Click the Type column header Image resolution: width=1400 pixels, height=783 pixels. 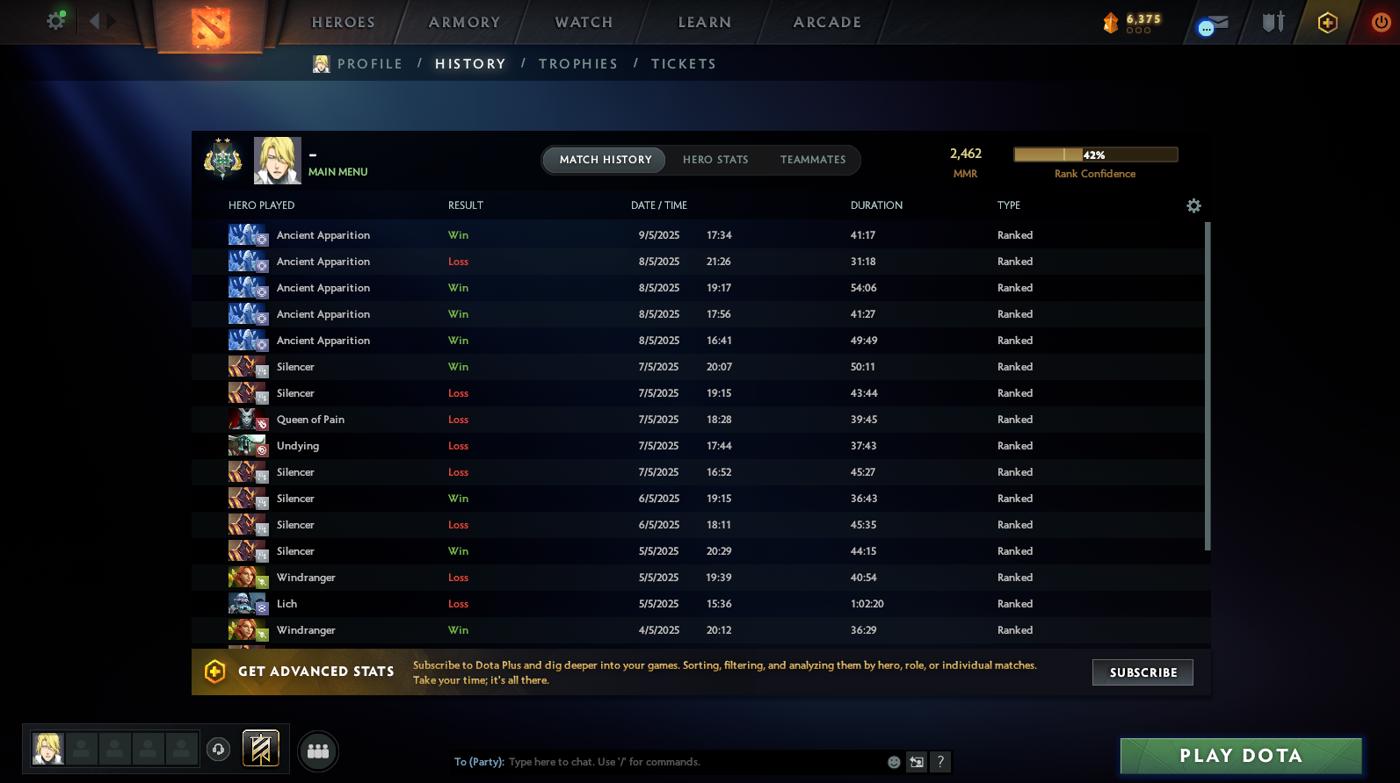pos(1008,205)
